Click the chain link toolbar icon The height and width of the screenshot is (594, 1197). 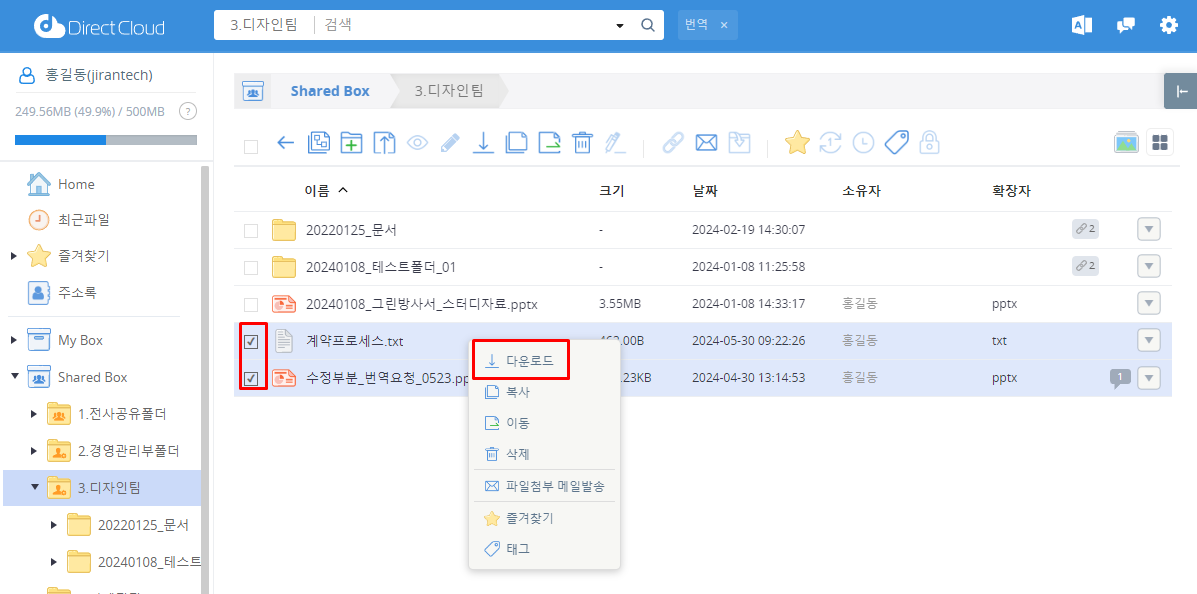click(673, 143)
